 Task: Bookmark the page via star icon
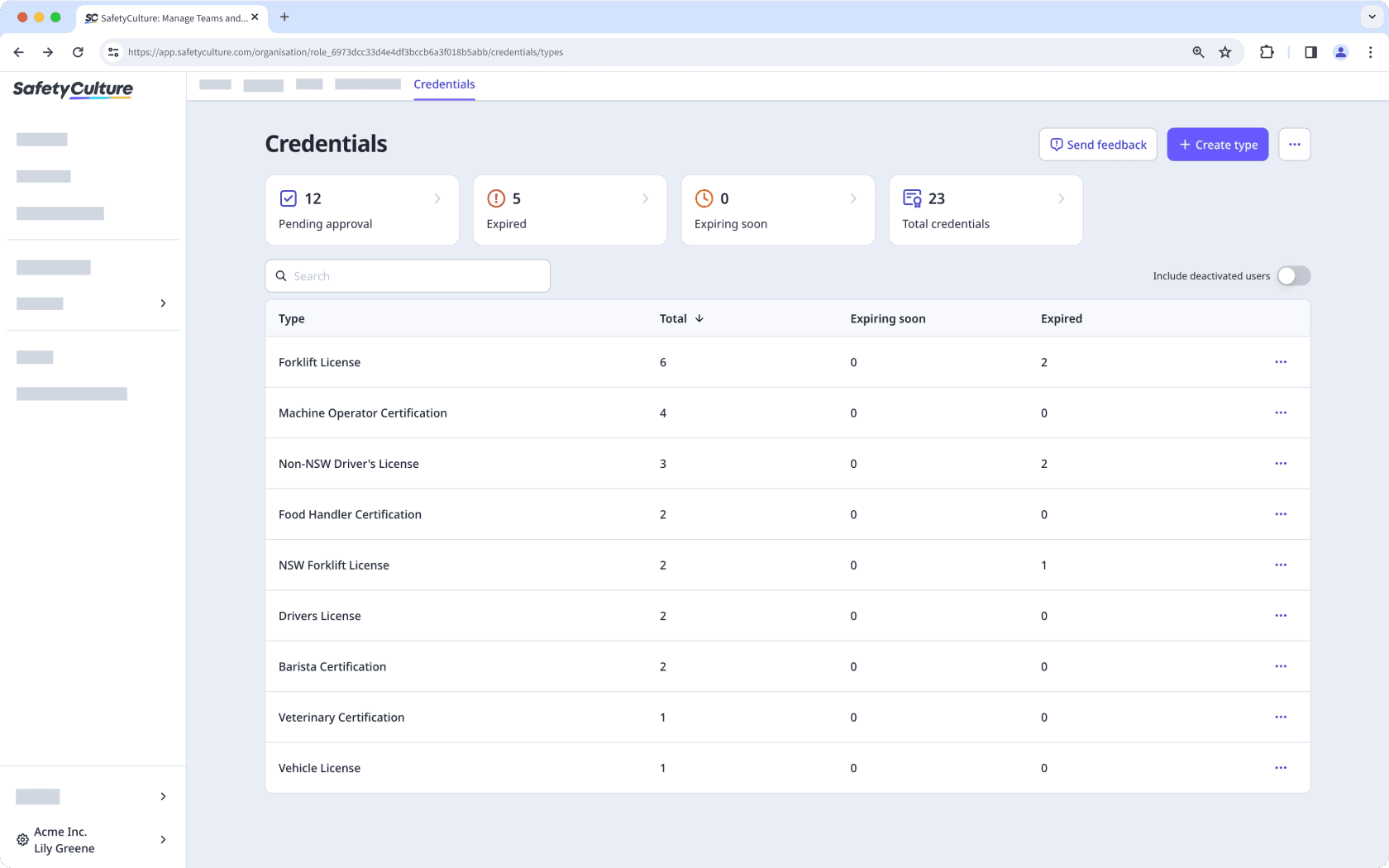(1225, 52)
